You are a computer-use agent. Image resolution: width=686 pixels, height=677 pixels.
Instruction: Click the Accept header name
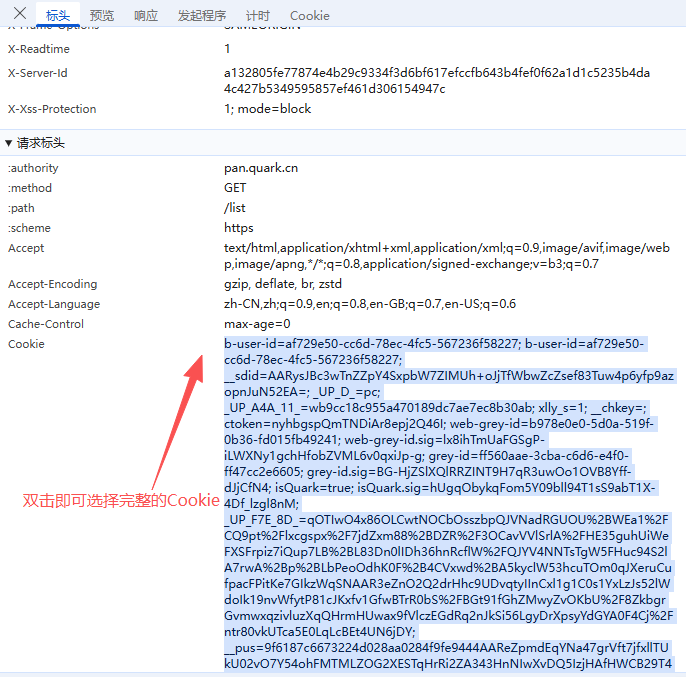pos(26,248)
